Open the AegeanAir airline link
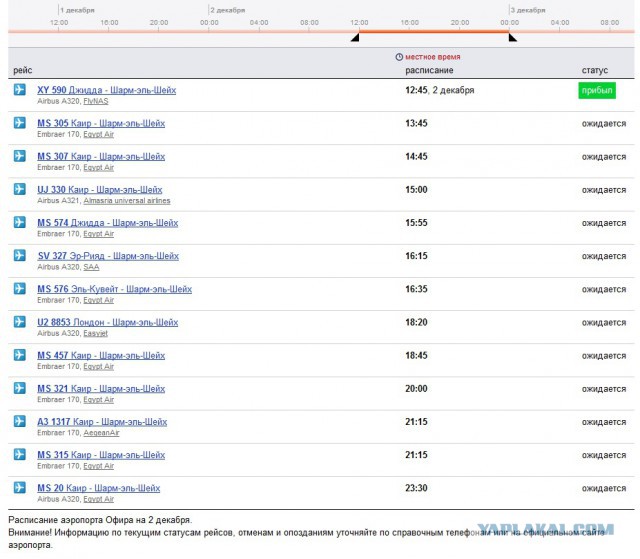The width and height of the screenshot is (640, 559). click(x=101, y=433)
